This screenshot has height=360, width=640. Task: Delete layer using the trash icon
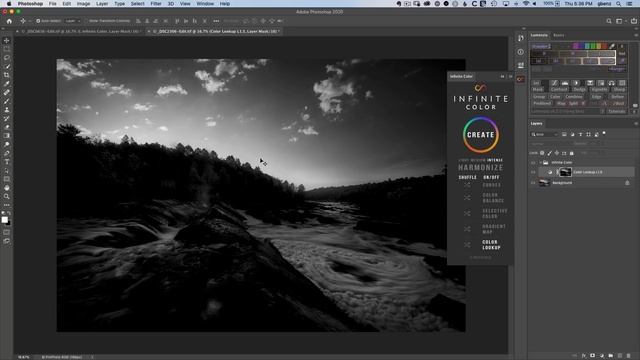coord(629,356)
